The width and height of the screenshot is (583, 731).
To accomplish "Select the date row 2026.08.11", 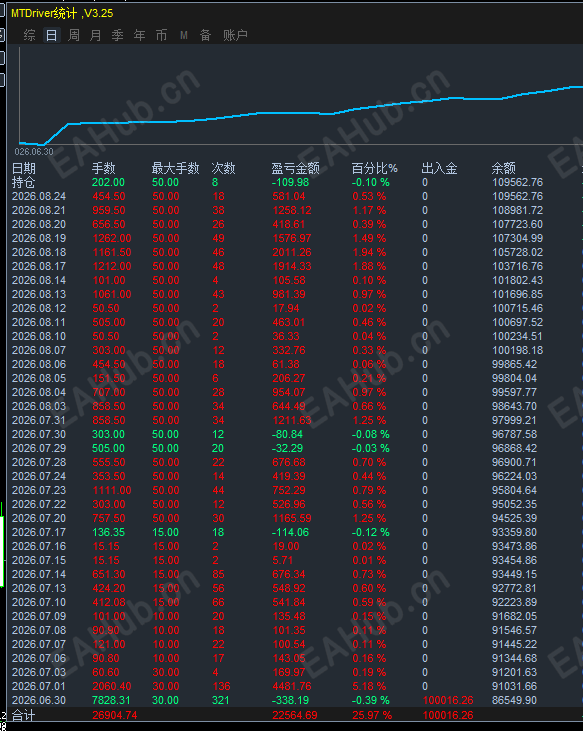I will coord(39,322).
